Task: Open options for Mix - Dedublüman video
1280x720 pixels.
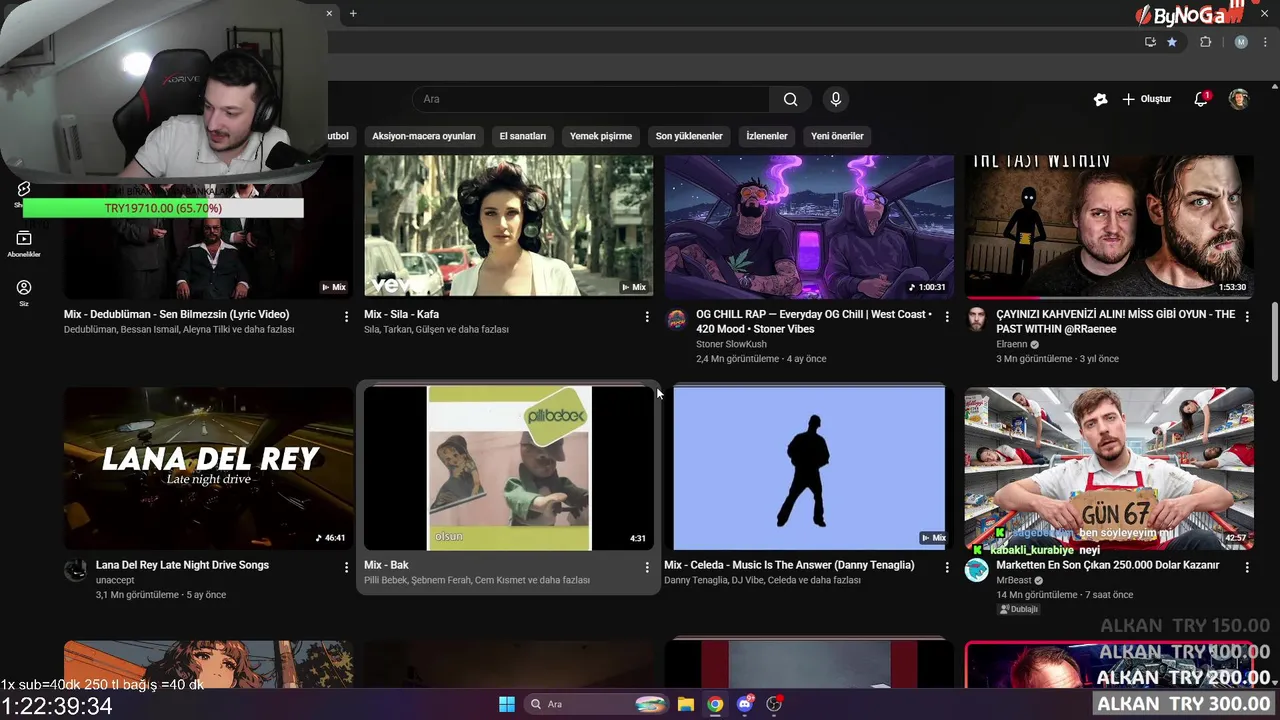Action: pyautogui.click(x=347, y=316)
